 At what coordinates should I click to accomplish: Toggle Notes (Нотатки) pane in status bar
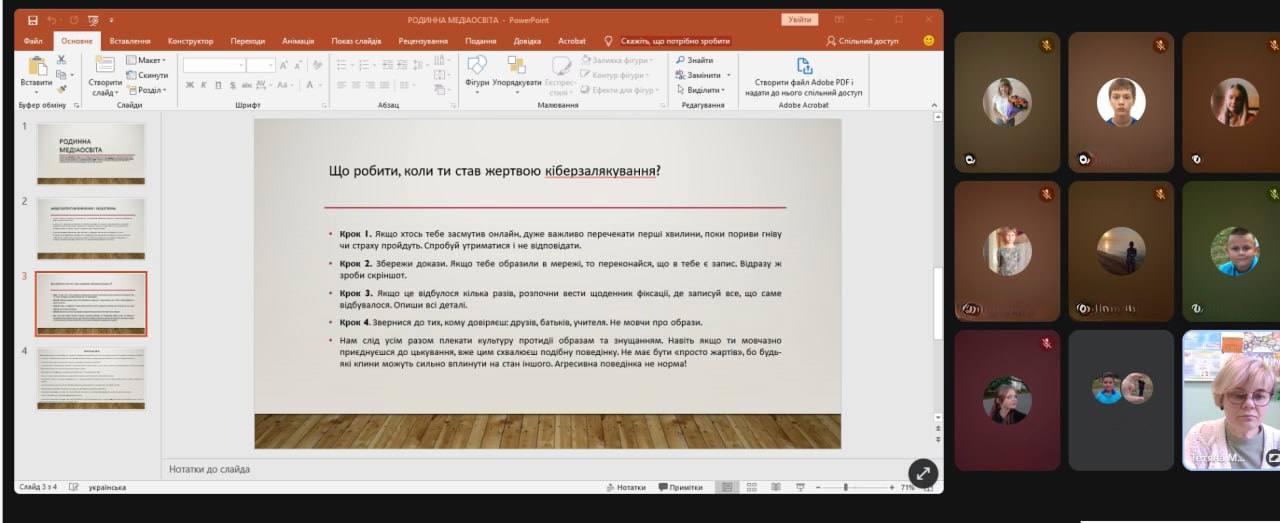pos(625,487)
